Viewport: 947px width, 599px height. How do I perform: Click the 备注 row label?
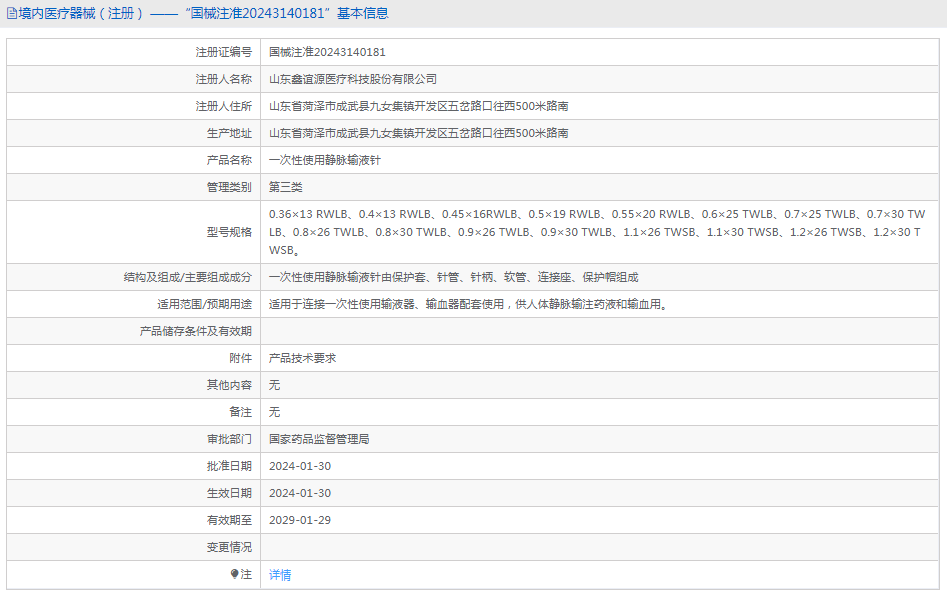point(240,412)
